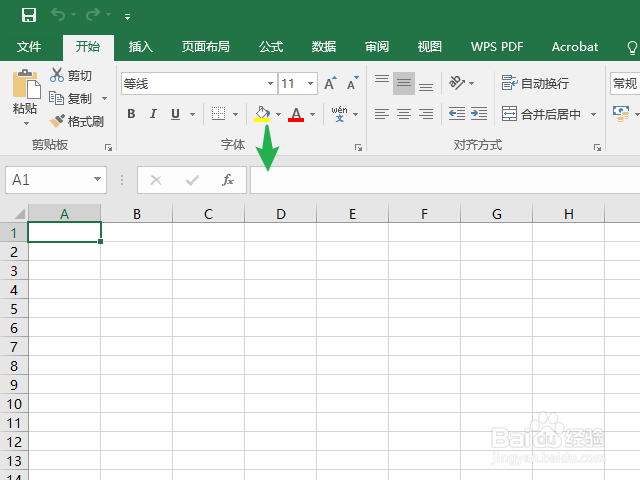
Task: Click 合并后居中 merge and center
Action: [x=541, y=114]
